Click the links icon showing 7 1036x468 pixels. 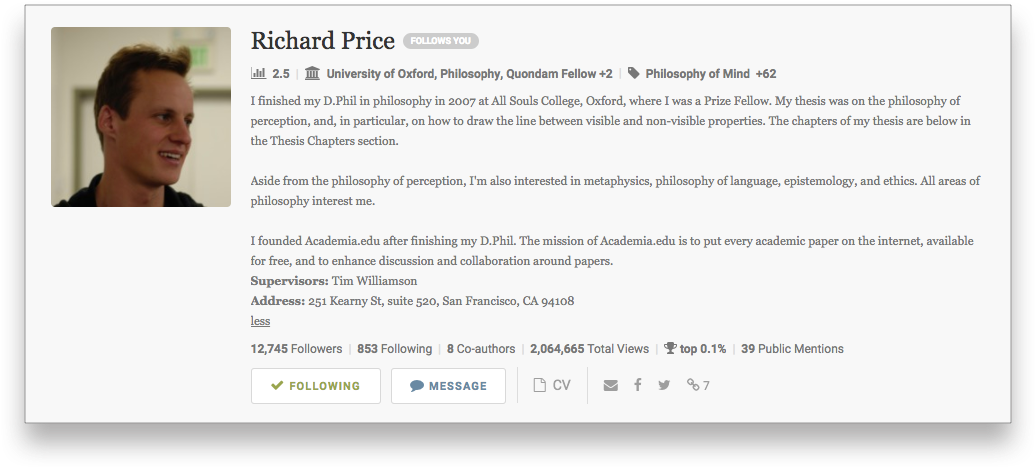698,385
